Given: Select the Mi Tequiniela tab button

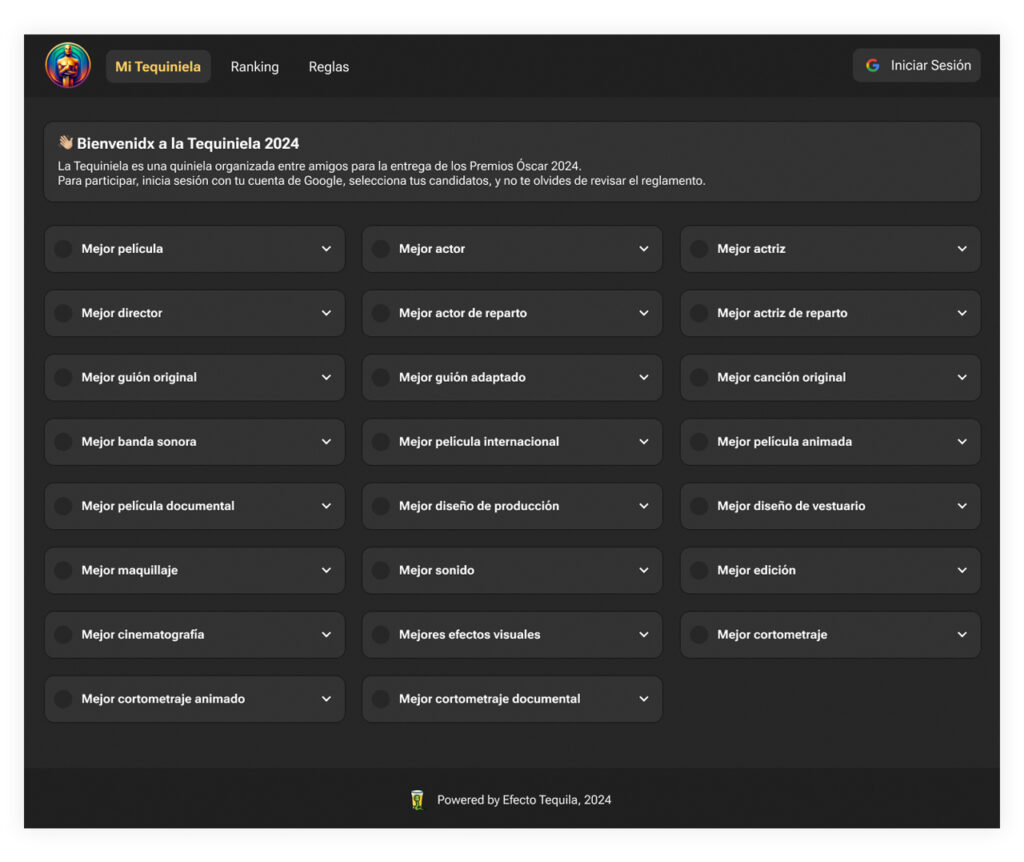Looking at the screenshot, I should (x=158, y=67).
